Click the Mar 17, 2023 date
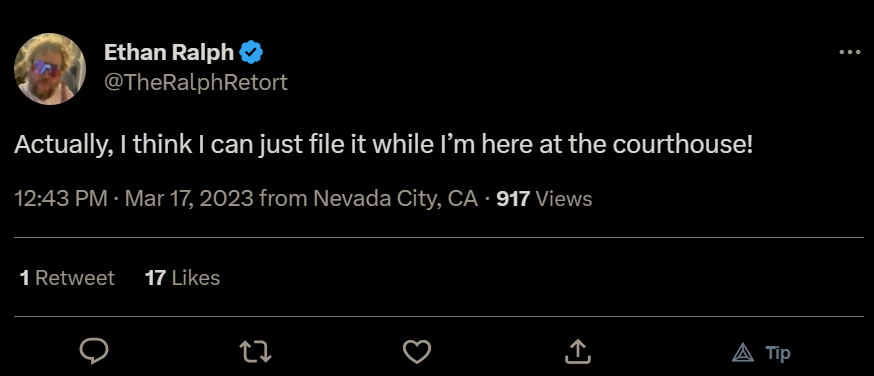 tap(189, 198)
